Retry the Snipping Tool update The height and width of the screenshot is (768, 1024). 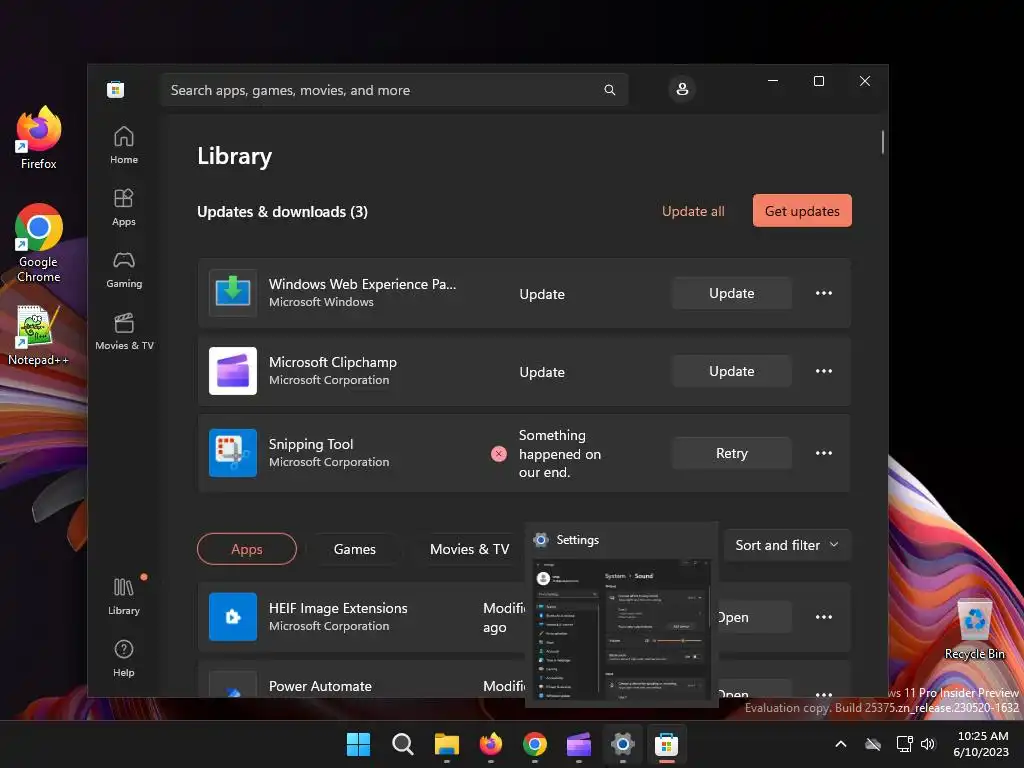point(731,453)
